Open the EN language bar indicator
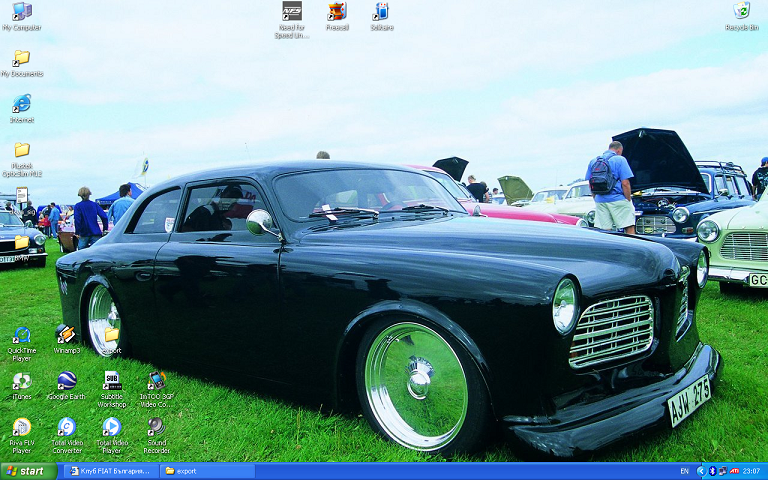 [x=684, y=471]
